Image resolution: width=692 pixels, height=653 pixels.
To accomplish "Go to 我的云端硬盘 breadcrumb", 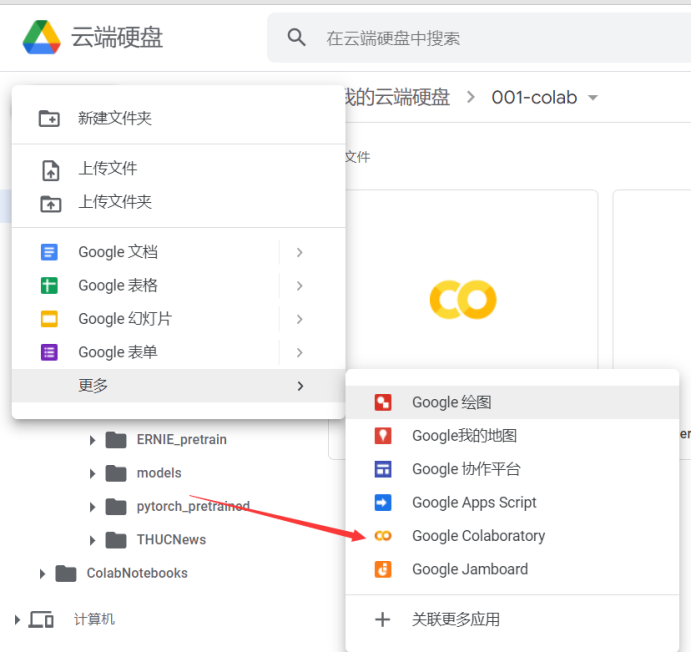I will pyautogui.click(x=397, y=98).
